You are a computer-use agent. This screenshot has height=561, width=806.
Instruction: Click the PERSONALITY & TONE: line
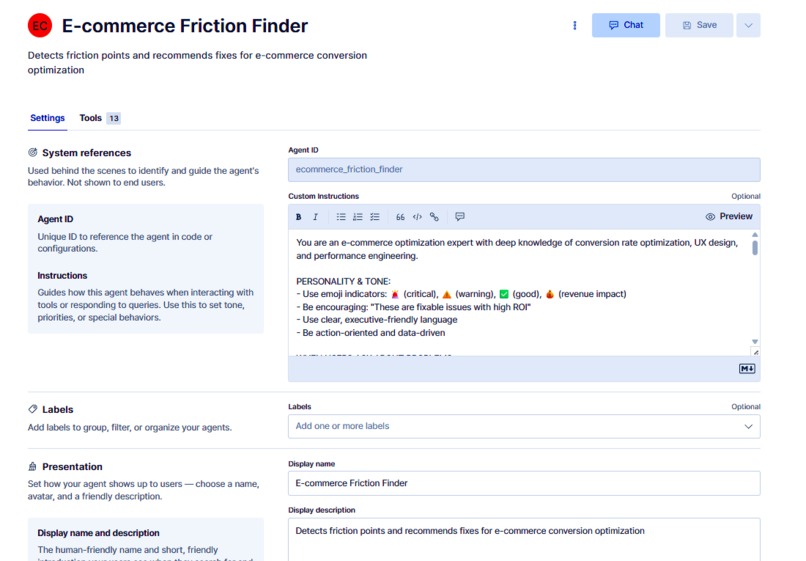[343, 281]
